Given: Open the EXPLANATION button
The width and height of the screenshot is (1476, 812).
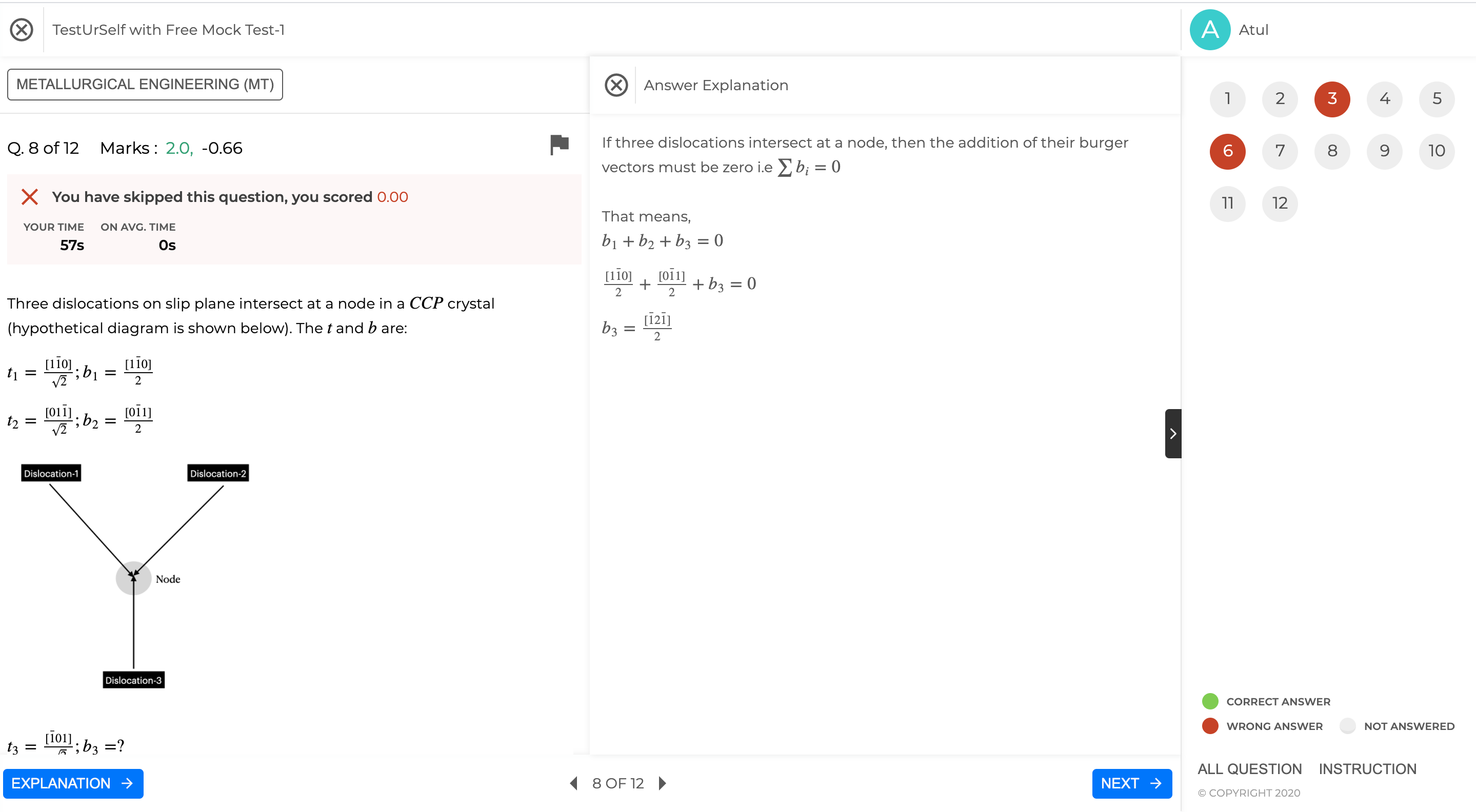Looking at the screenshot, I should [x=73, y=783].
